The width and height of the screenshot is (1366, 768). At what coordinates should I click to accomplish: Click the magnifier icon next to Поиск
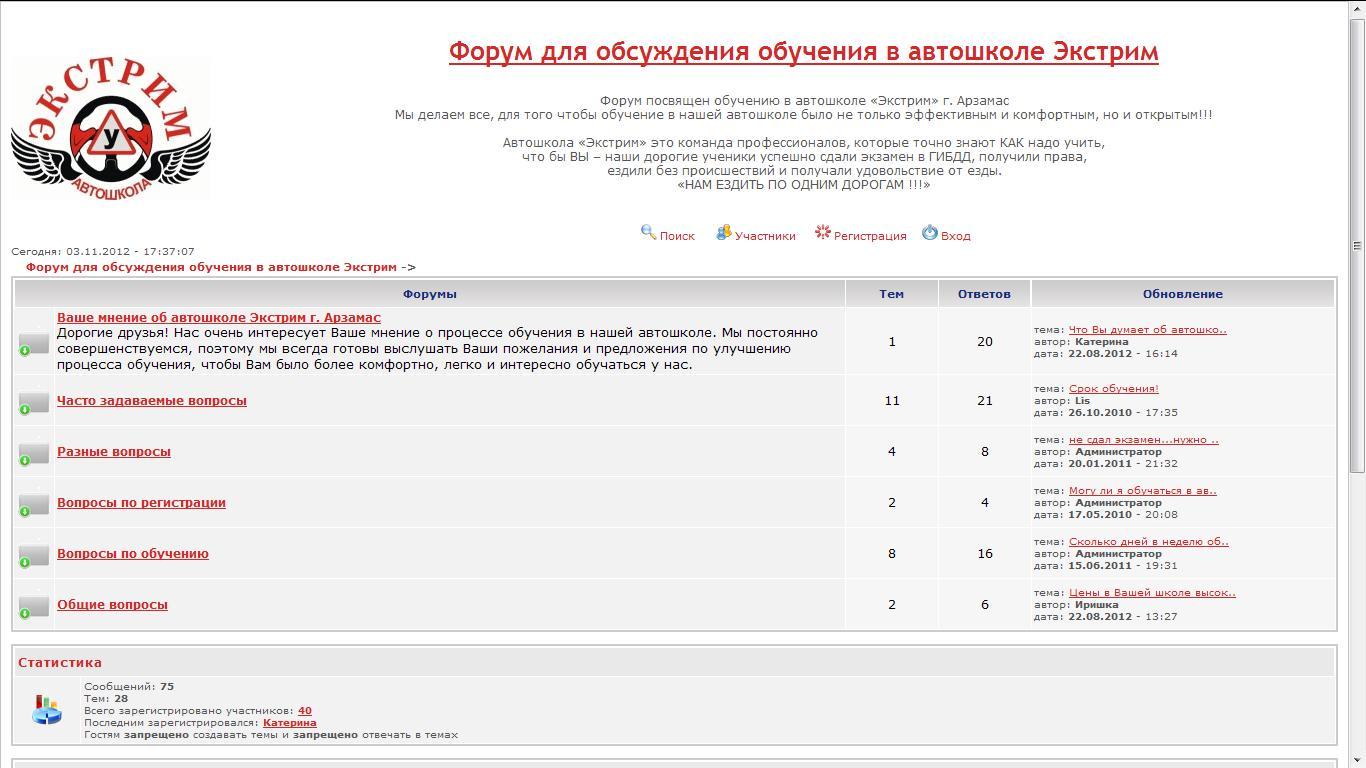coord(648,232)
